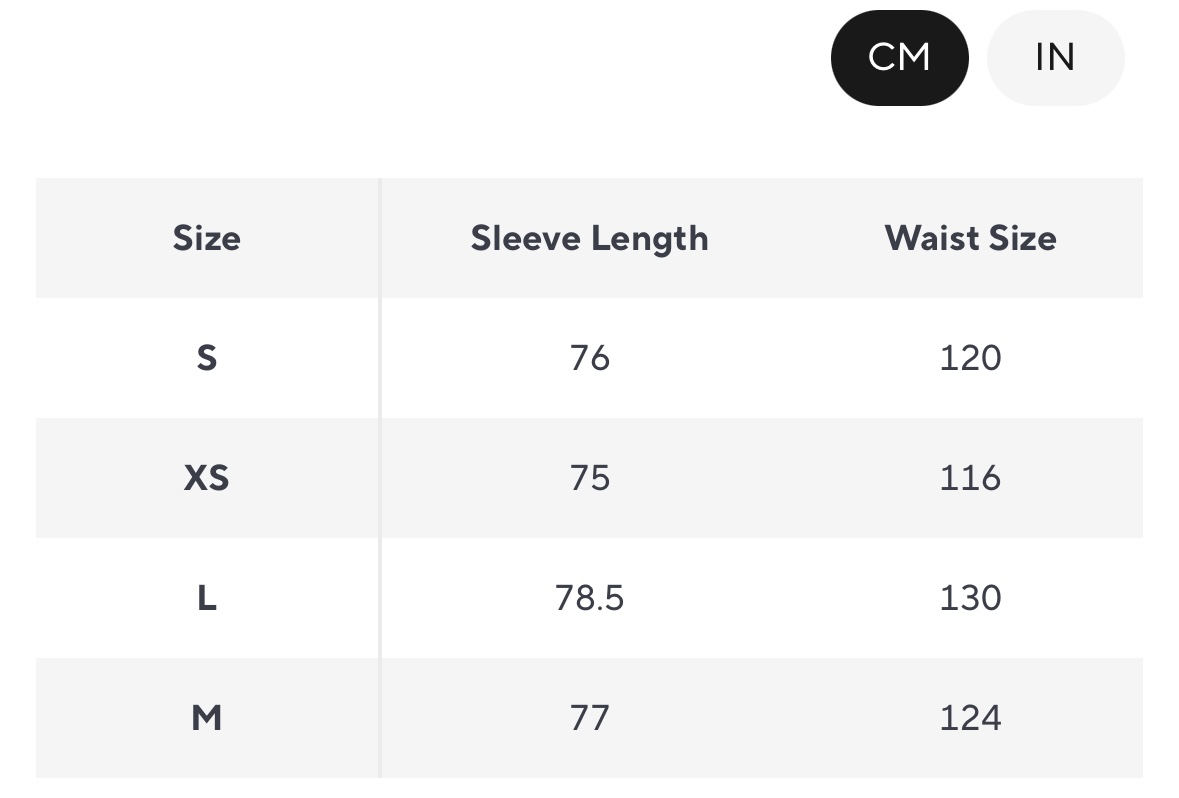Select the XS size label
Screen dimensions: 1179x798
point(206,478)
